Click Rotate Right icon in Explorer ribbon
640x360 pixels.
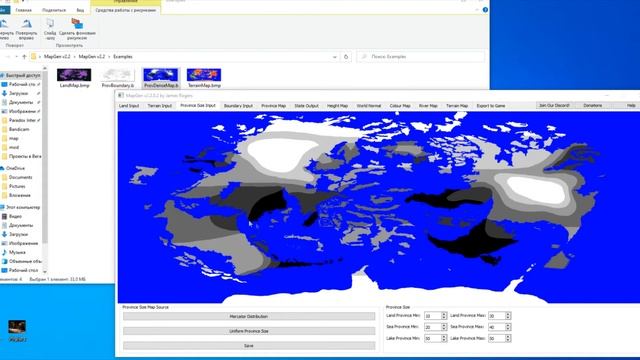[27, 24]
